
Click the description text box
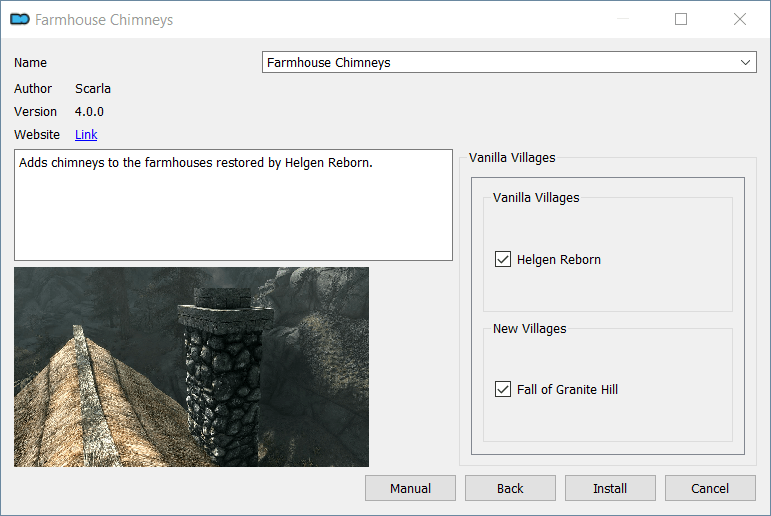[233, 205]
